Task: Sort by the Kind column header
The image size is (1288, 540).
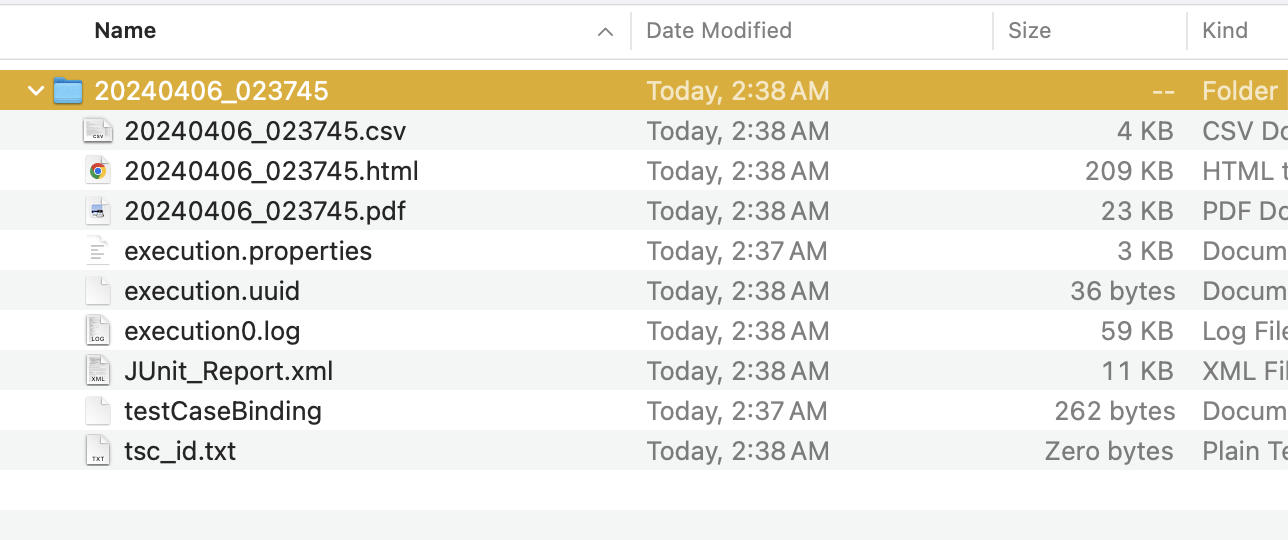Action: pos(1225,30)
